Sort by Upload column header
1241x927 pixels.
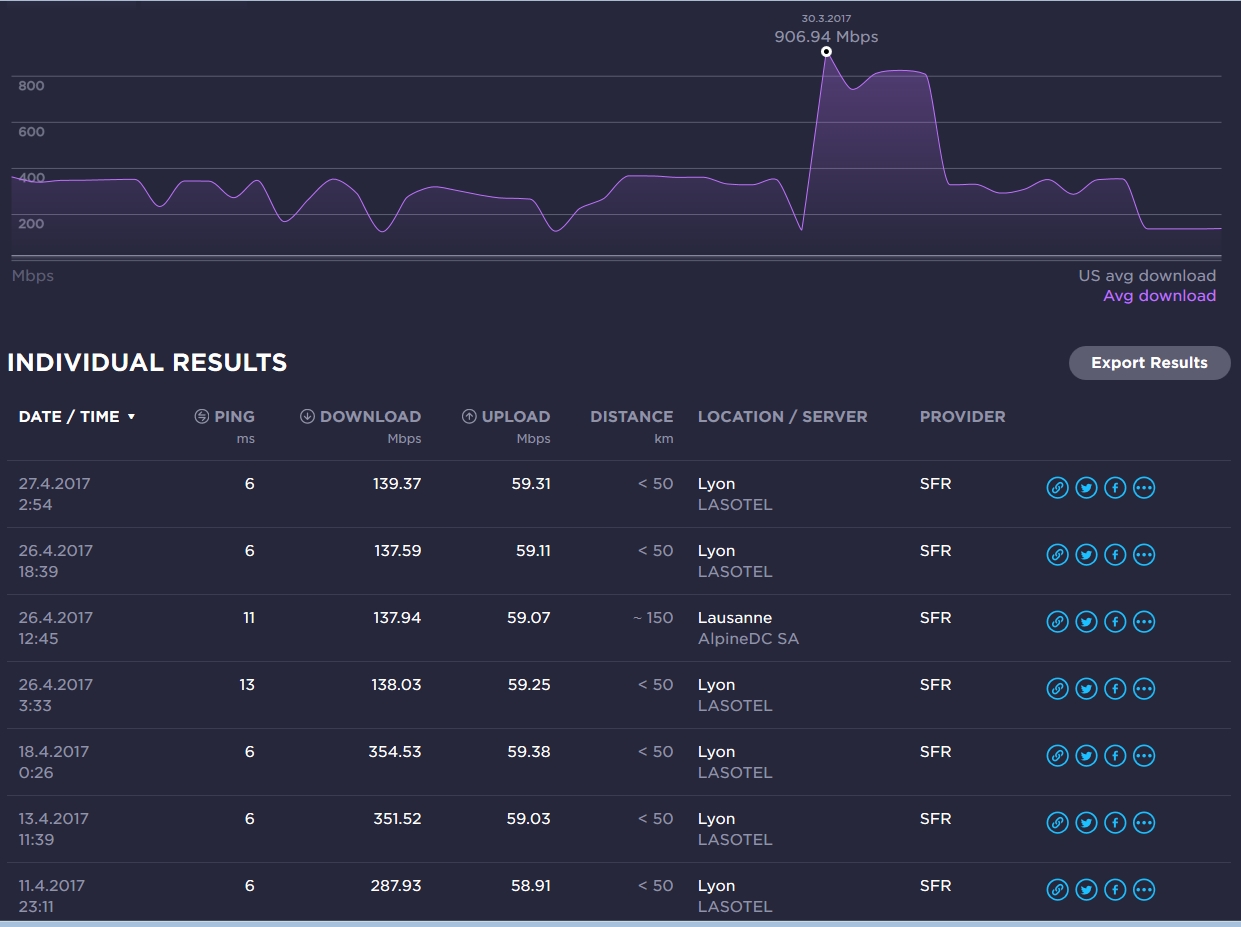[506, 417]
